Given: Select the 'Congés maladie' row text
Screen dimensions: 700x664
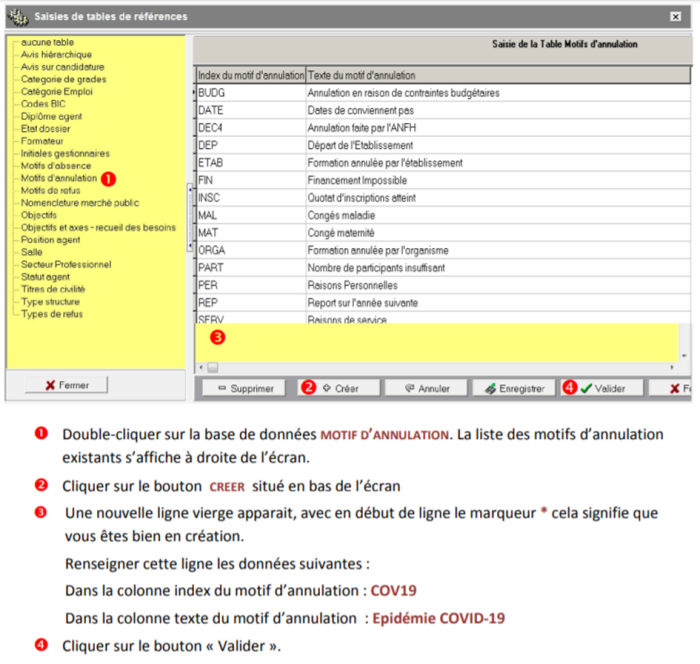Looking at the screenshot, I should point(338,216).
